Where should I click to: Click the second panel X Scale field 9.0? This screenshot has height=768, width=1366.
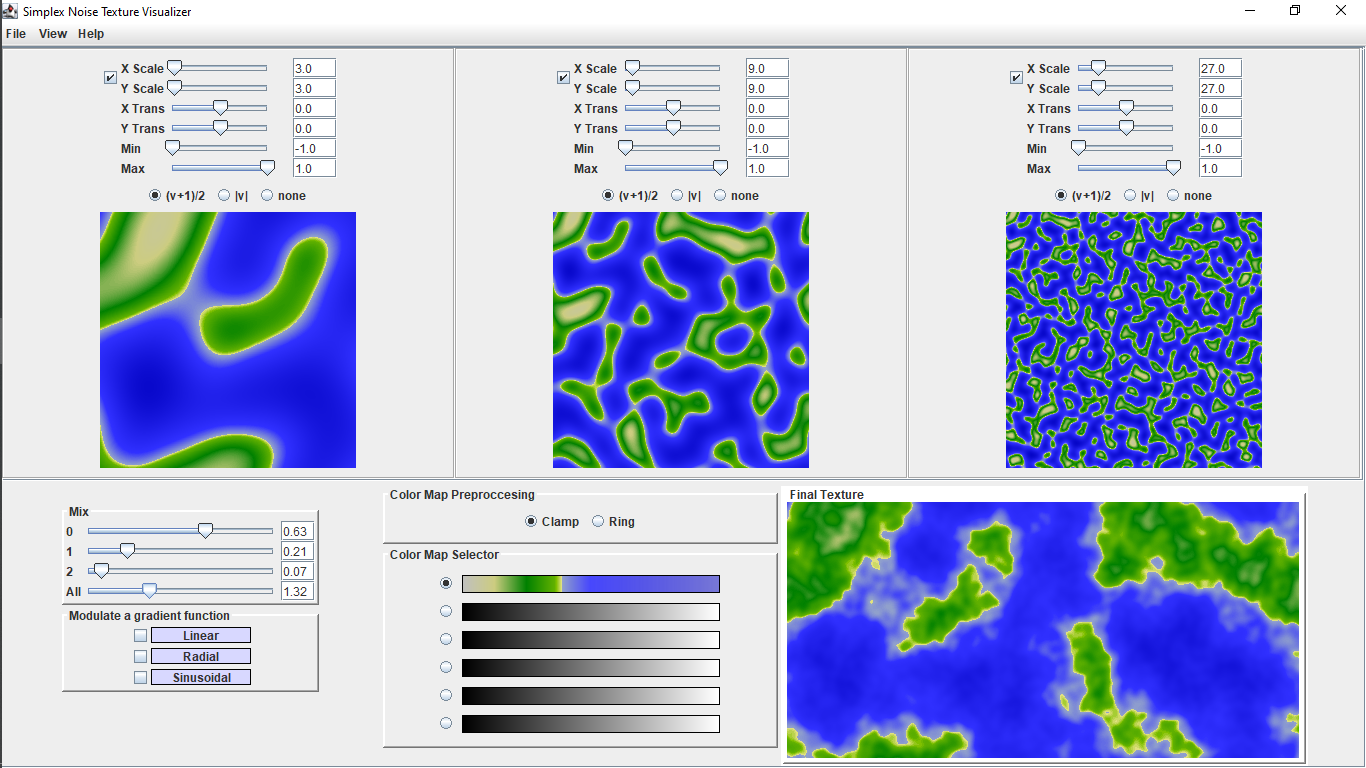[767, 68]
